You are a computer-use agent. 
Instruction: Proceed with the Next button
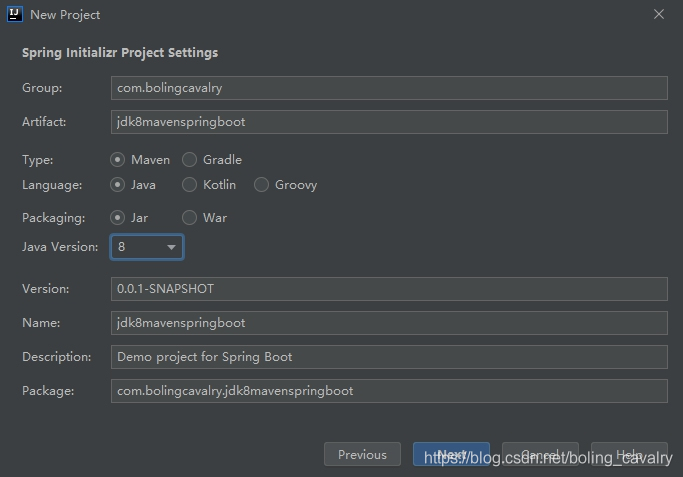pyautogui.click(x=451, y=454)
